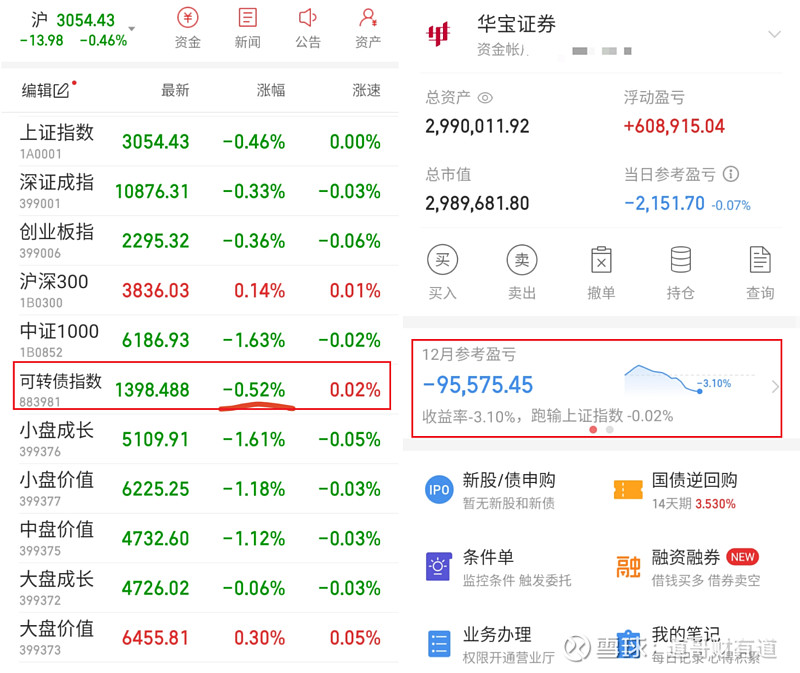The width and height of the screenshot is (800, 673).
Task: Select the 小盘价值 row
Action: coord(201,488)
